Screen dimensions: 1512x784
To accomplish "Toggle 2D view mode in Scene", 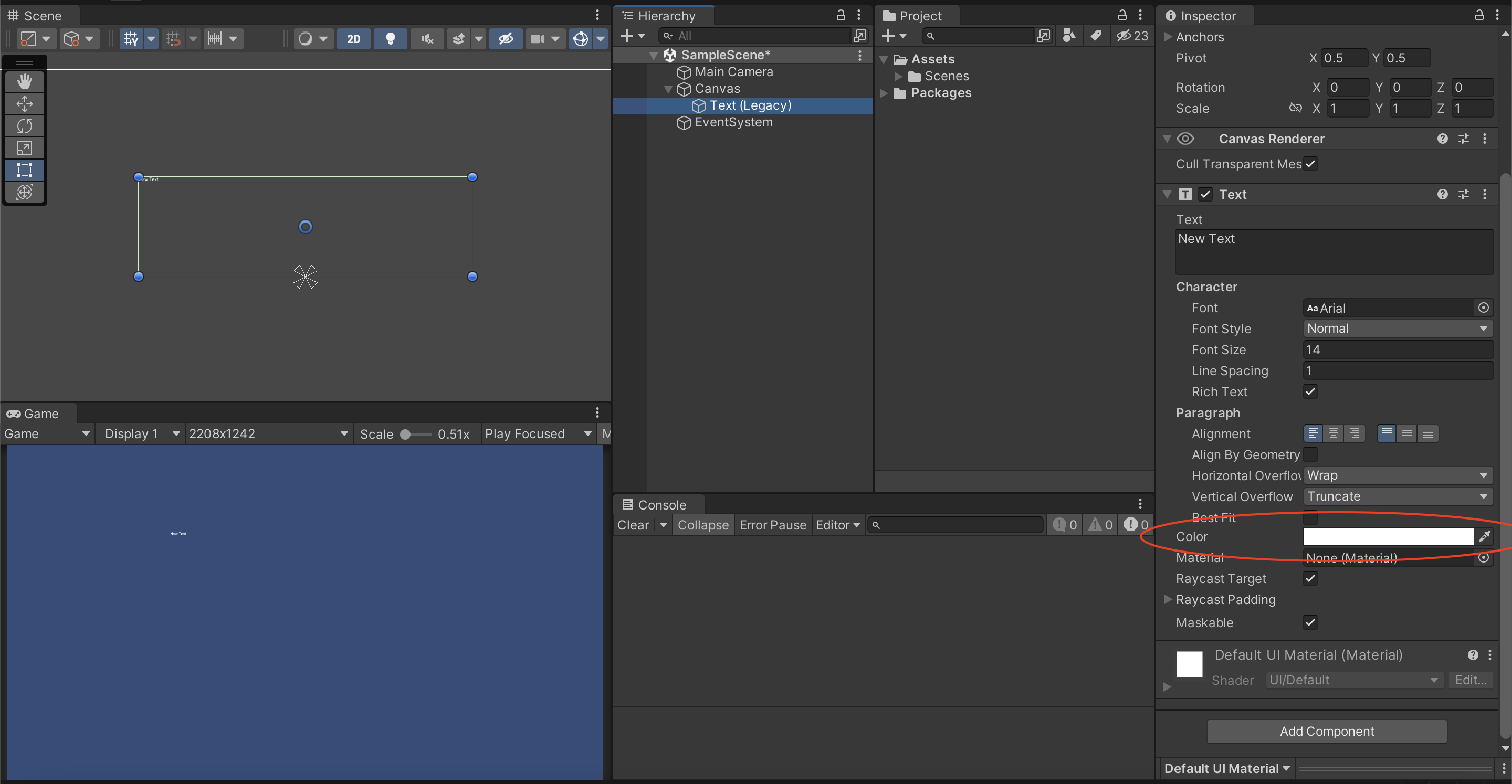I will pyautogui.click(x=353, y=39).
